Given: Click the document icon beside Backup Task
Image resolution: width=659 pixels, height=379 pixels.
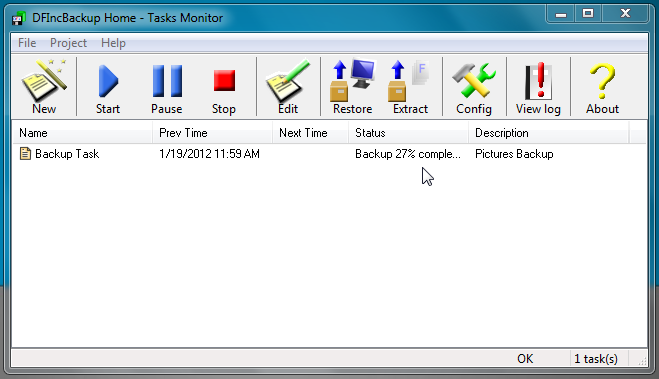Looking at the screenshot, I should tap(25, 154).
